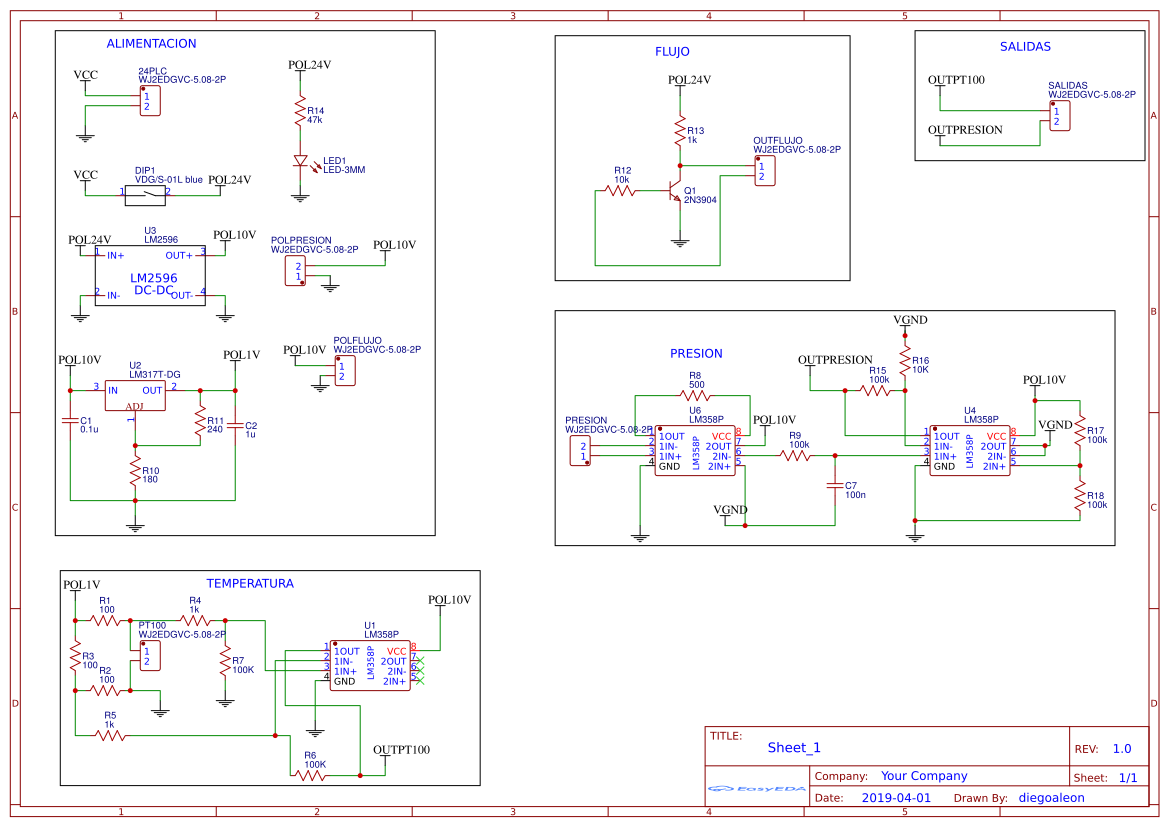The width and height of the screenshot is (1169, 827).
Task: Select the 24PLC connector symbol
Action: [150, 101]
